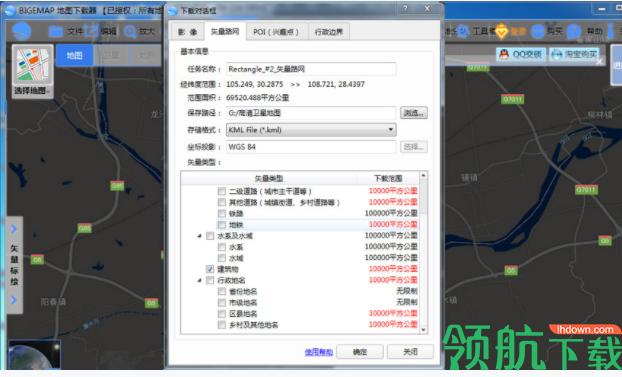
Task: Check the 行政地名 group checkbox
Action: 210,280
